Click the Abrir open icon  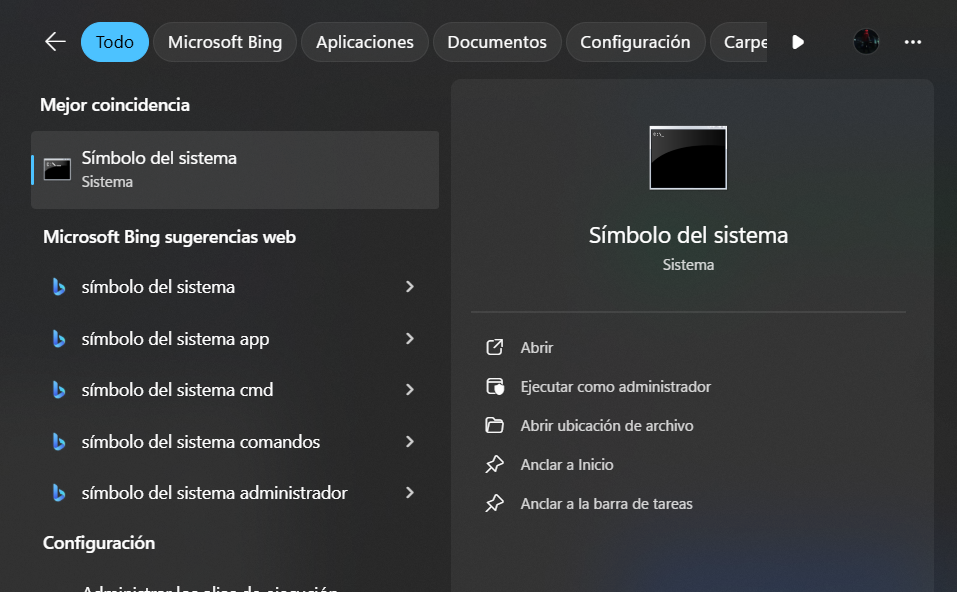[494, 348]
